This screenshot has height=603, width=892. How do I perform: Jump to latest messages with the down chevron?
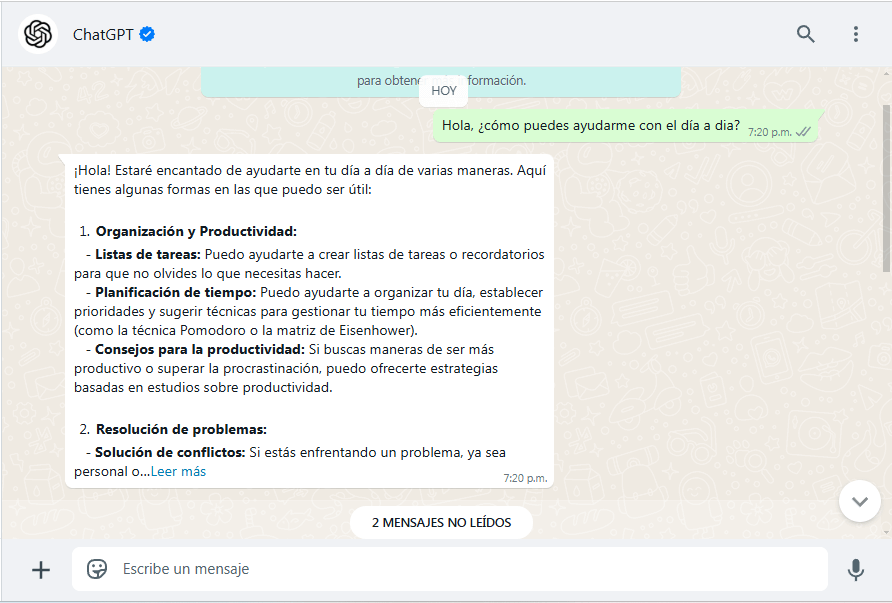coord(859,500)
